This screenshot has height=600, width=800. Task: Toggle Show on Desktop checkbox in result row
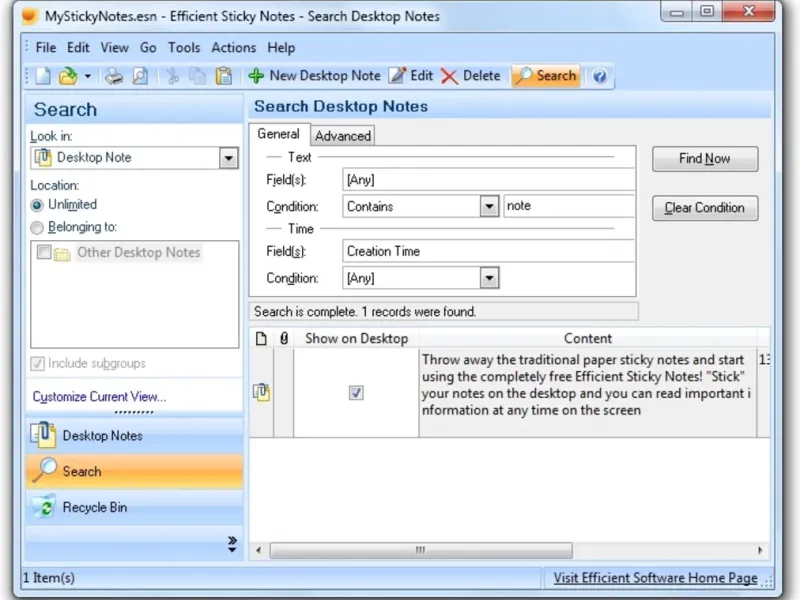click(x=356, y=393)
